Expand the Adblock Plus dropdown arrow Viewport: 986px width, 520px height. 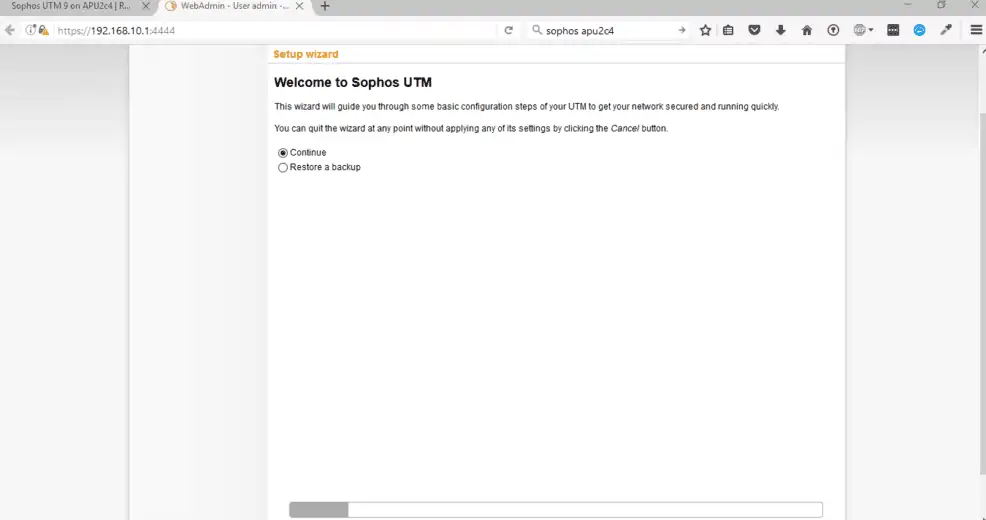[x=871, y=30]
